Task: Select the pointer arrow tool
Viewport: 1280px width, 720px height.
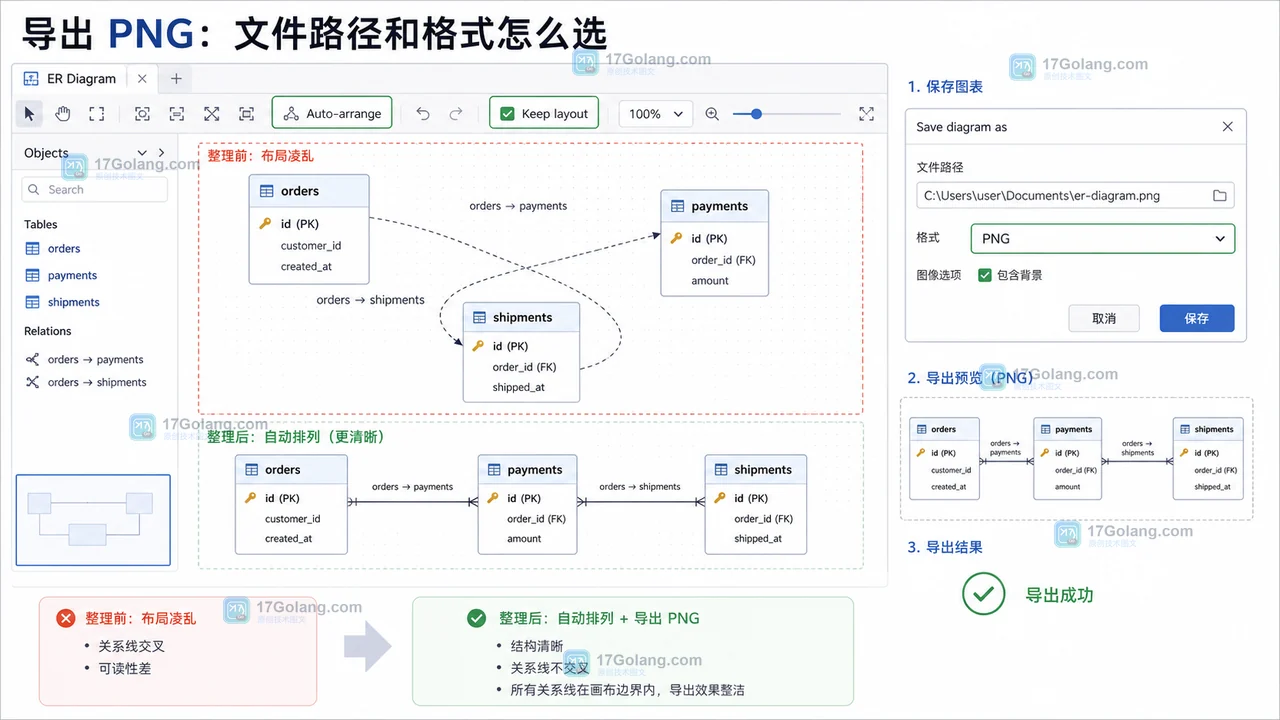Action: pos(29,114)
